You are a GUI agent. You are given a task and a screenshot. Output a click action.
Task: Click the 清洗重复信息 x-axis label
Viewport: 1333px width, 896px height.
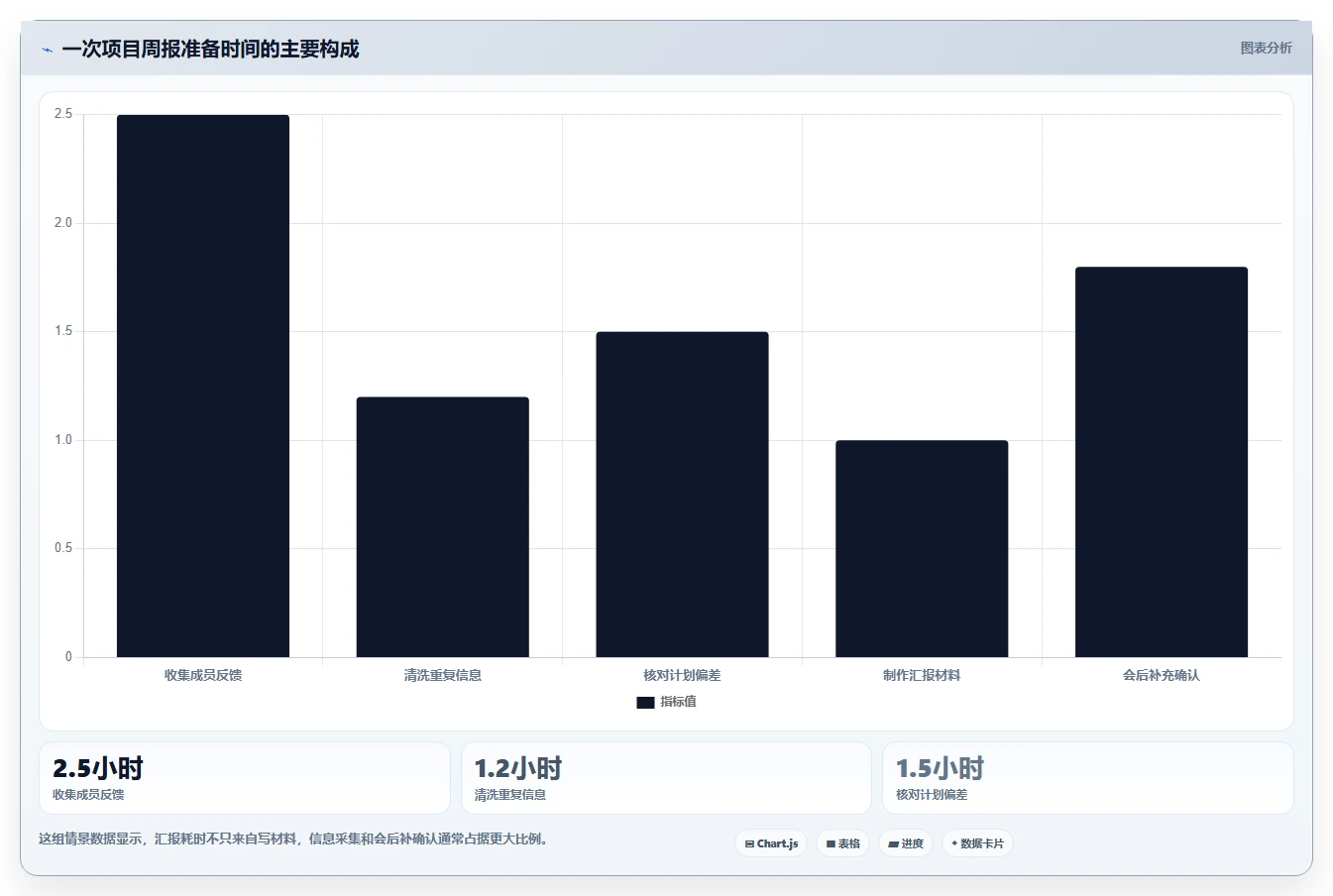(x=443, y=675)
